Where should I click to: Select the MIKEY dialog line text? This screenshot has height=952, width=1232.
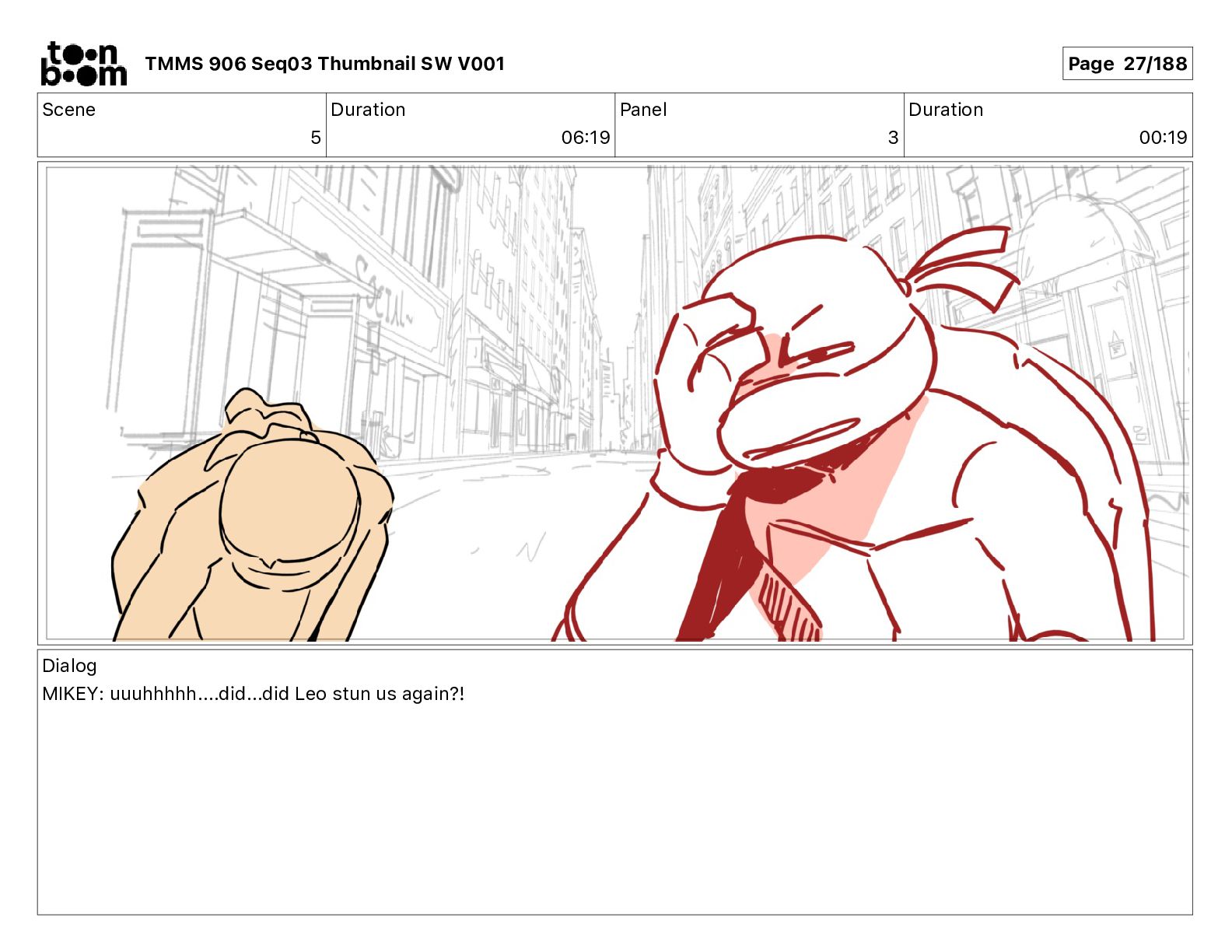(254, 694)
